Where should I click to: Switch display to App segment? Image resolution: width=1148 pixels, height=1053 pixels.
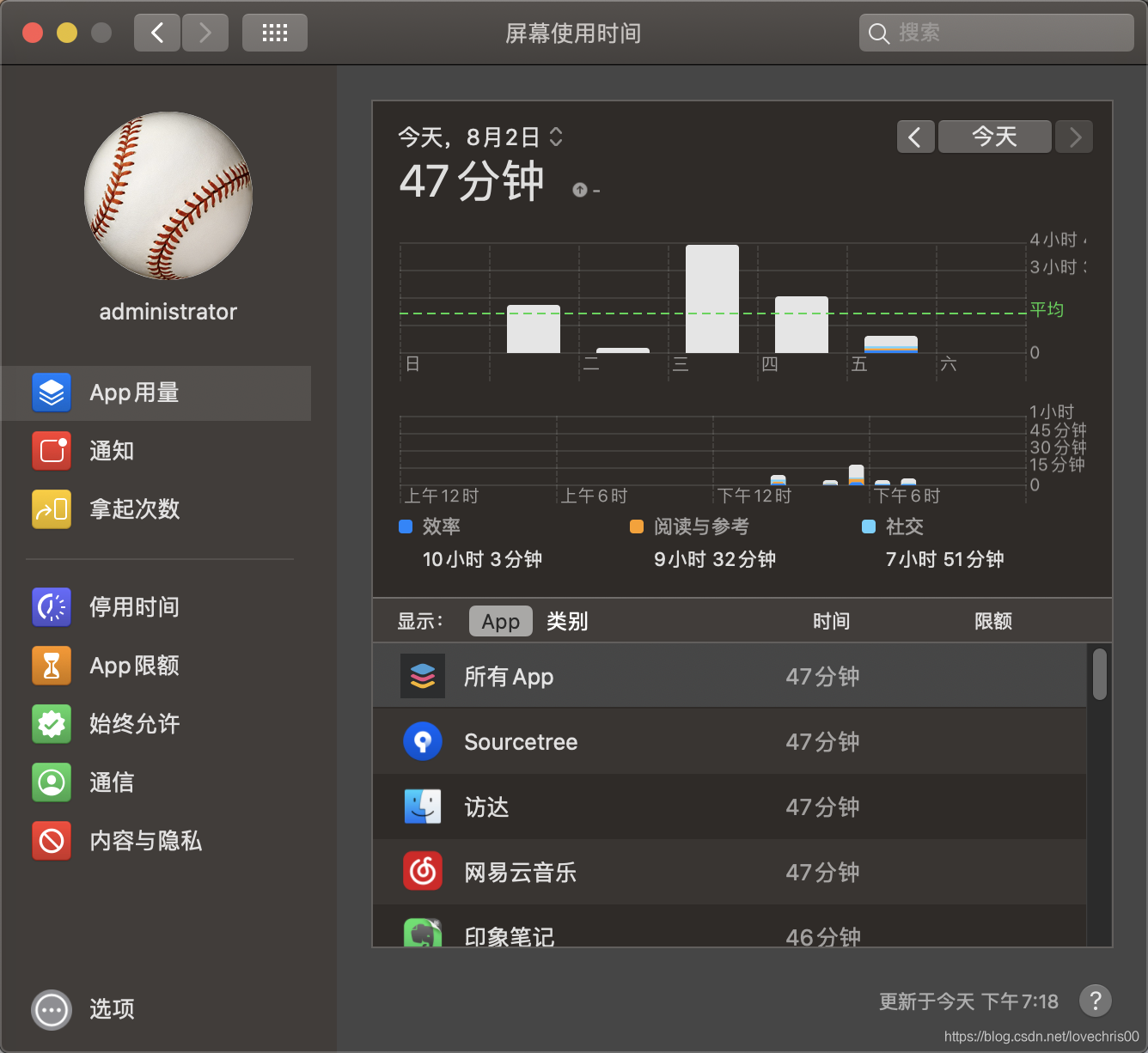[501, 621]
